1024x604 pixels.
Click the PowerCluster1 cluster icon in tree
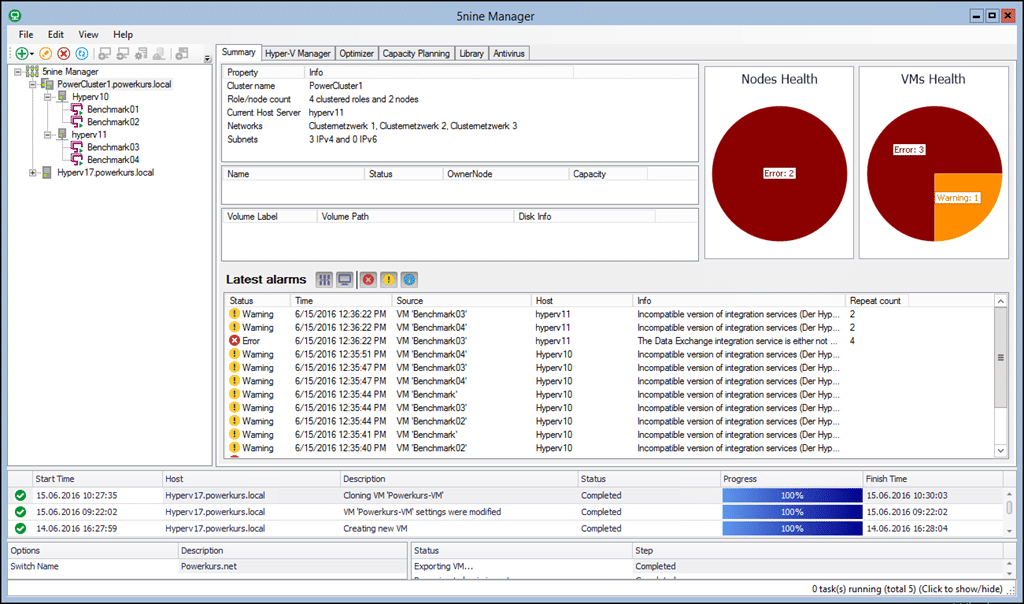[x=47, y=84]
